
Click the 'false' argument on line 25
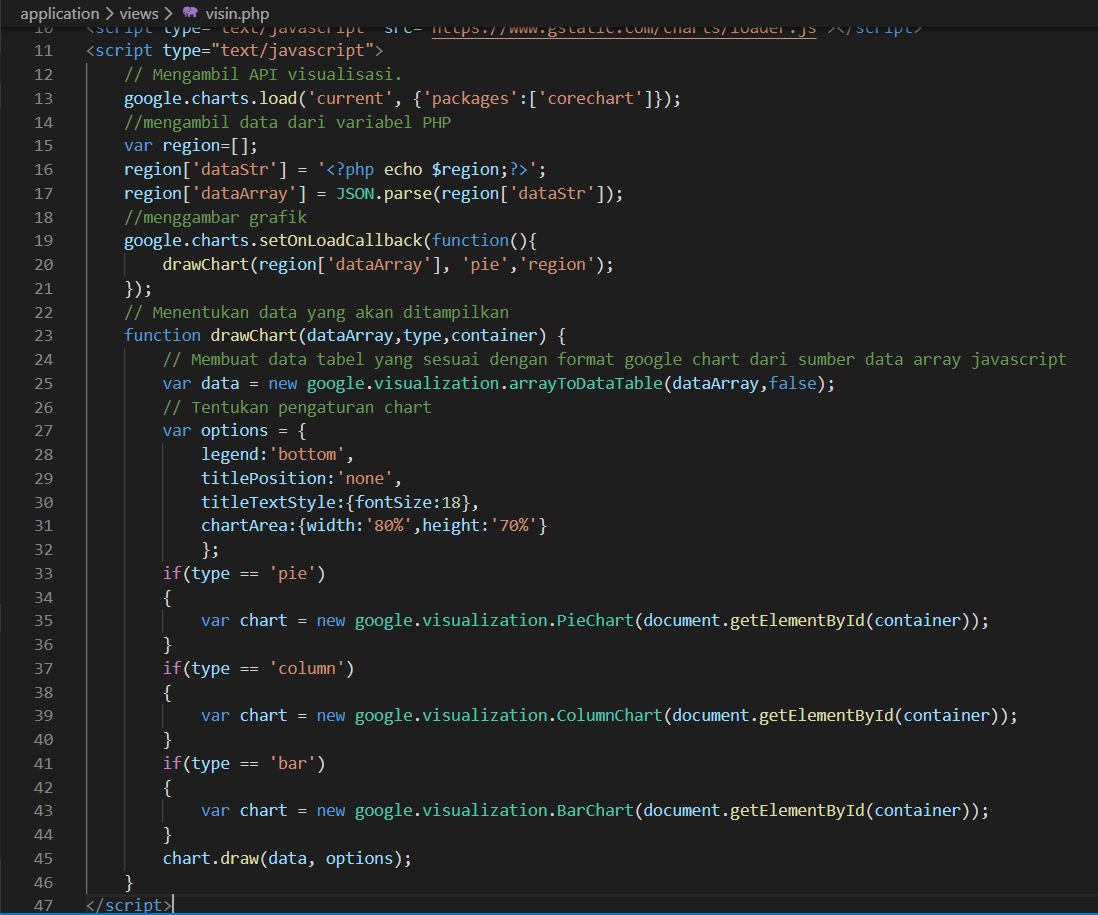(x=792, y=383)
